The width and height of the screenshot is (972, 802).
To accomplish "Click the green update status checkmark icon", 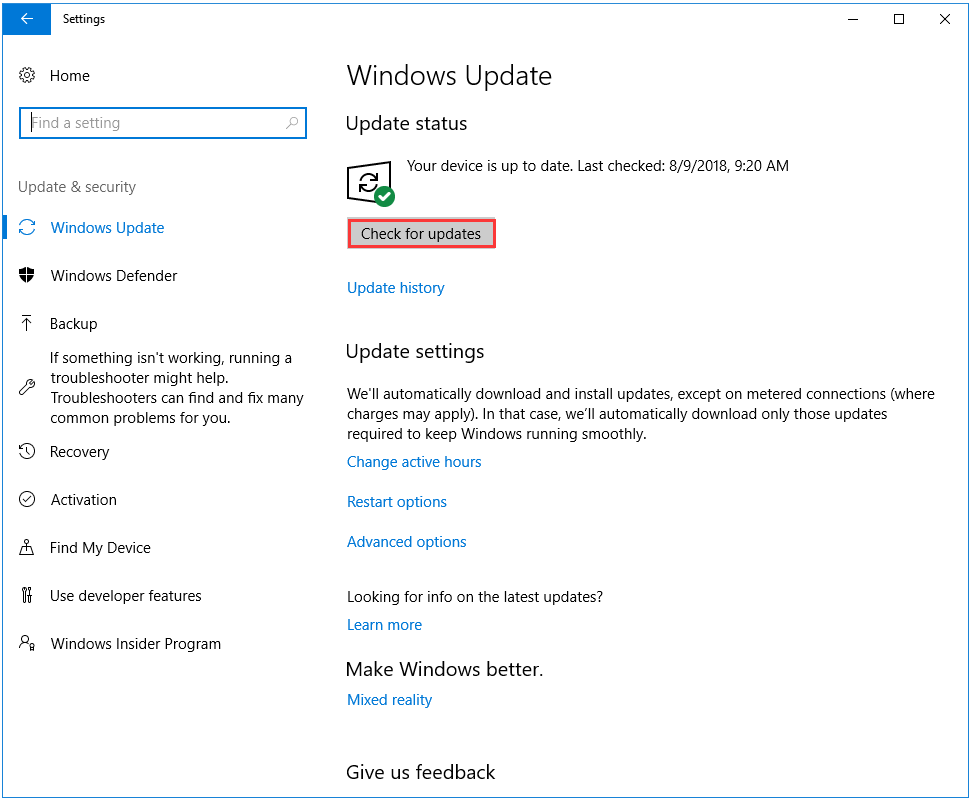I will (385, 196).
